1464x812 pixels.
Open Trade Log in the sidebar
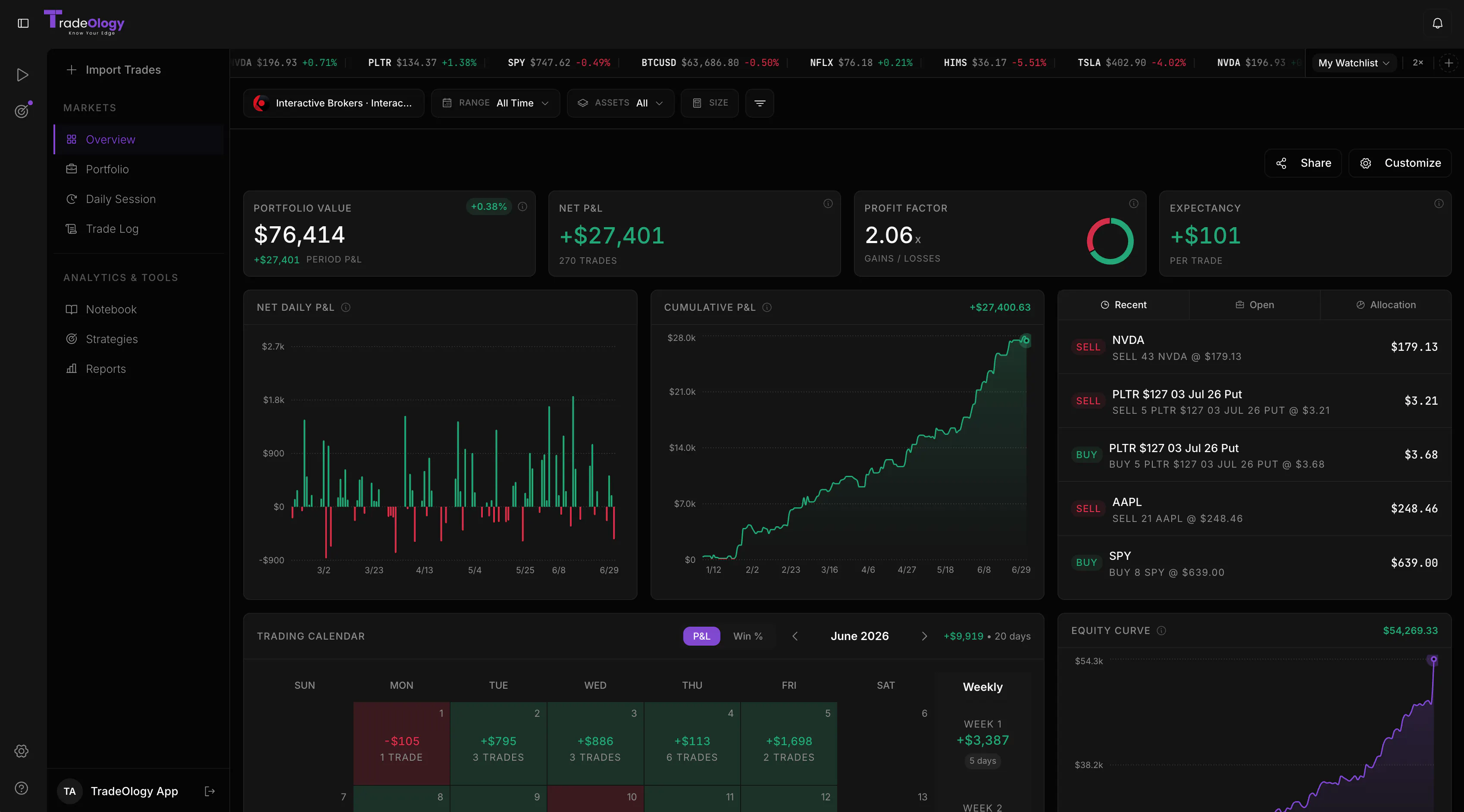click(x=139, y=228)
